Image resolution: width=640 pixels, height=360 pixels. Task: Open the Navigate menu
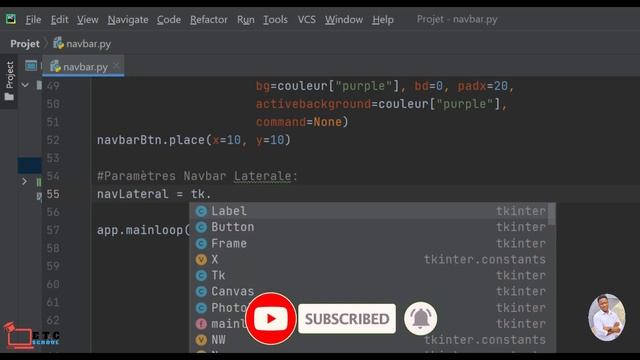128,20
